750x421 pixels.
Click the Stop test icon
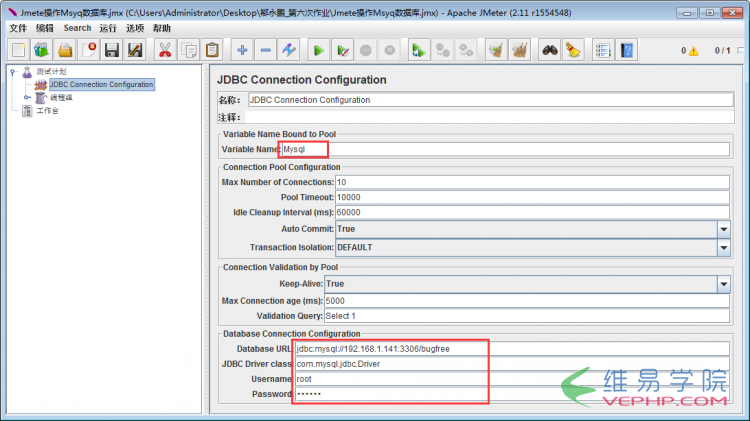pyautogui.click(x=366, y=50)
